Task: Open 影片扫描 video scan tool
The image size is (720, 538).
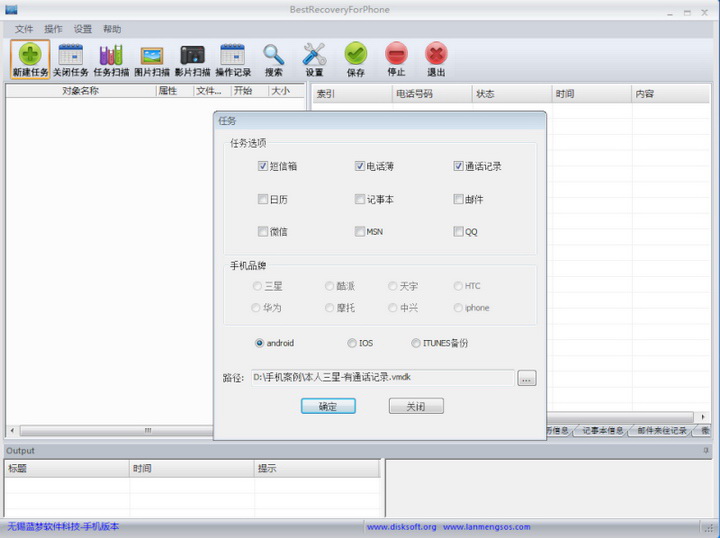Action: click(x=192, y=59)
